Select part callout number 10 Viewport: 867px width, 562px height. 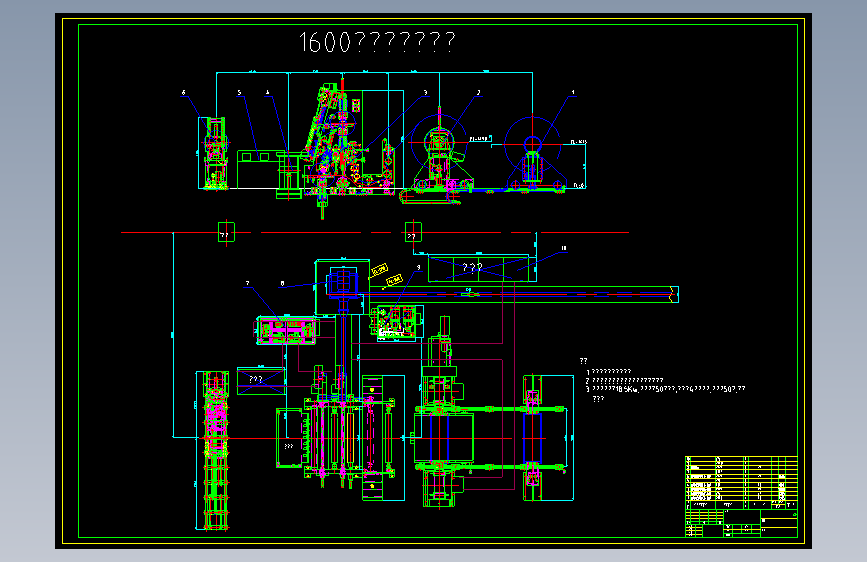pos(563,248)
